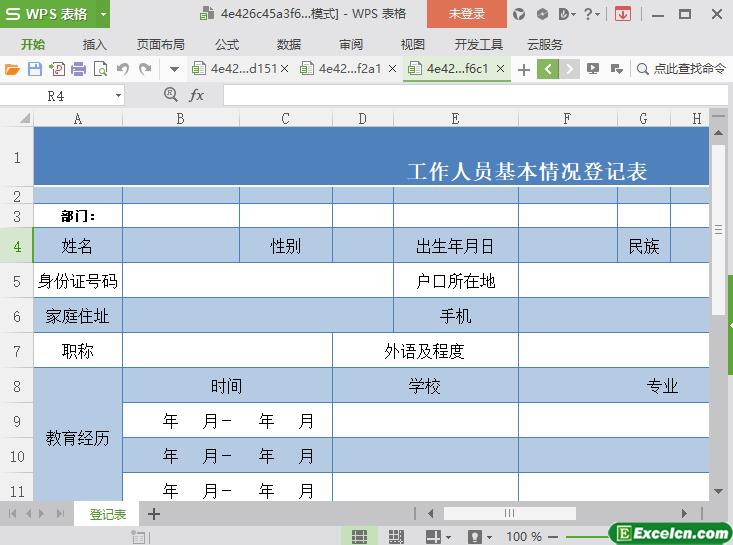733x545 pixels.
Task: Click the formula bar input area
Action: click(475, 95)
